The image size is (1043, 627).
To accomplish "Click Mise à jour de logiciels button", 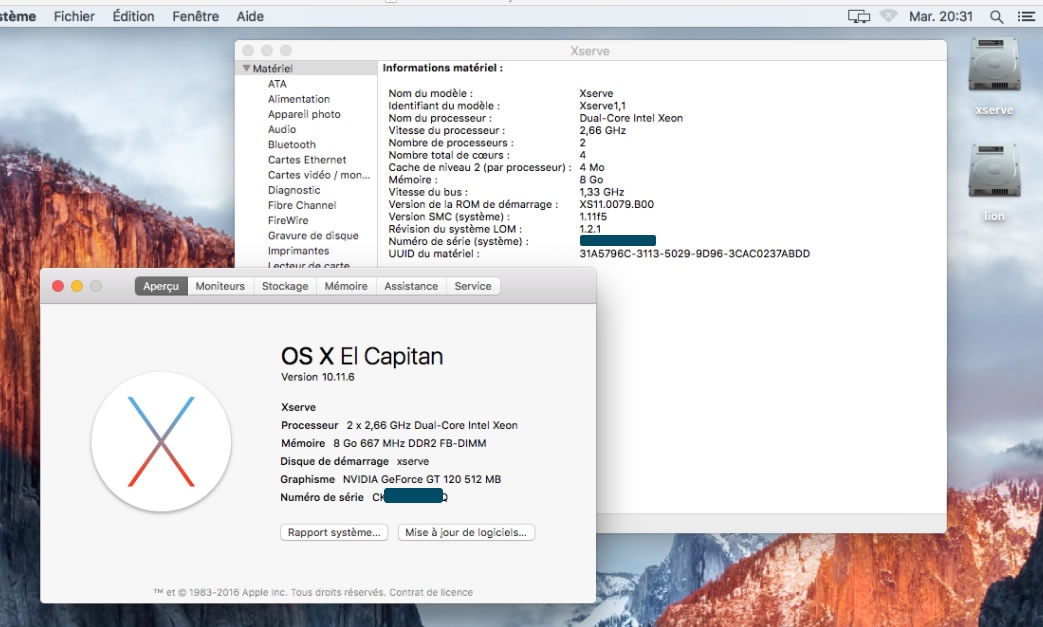I will [466, 533].
